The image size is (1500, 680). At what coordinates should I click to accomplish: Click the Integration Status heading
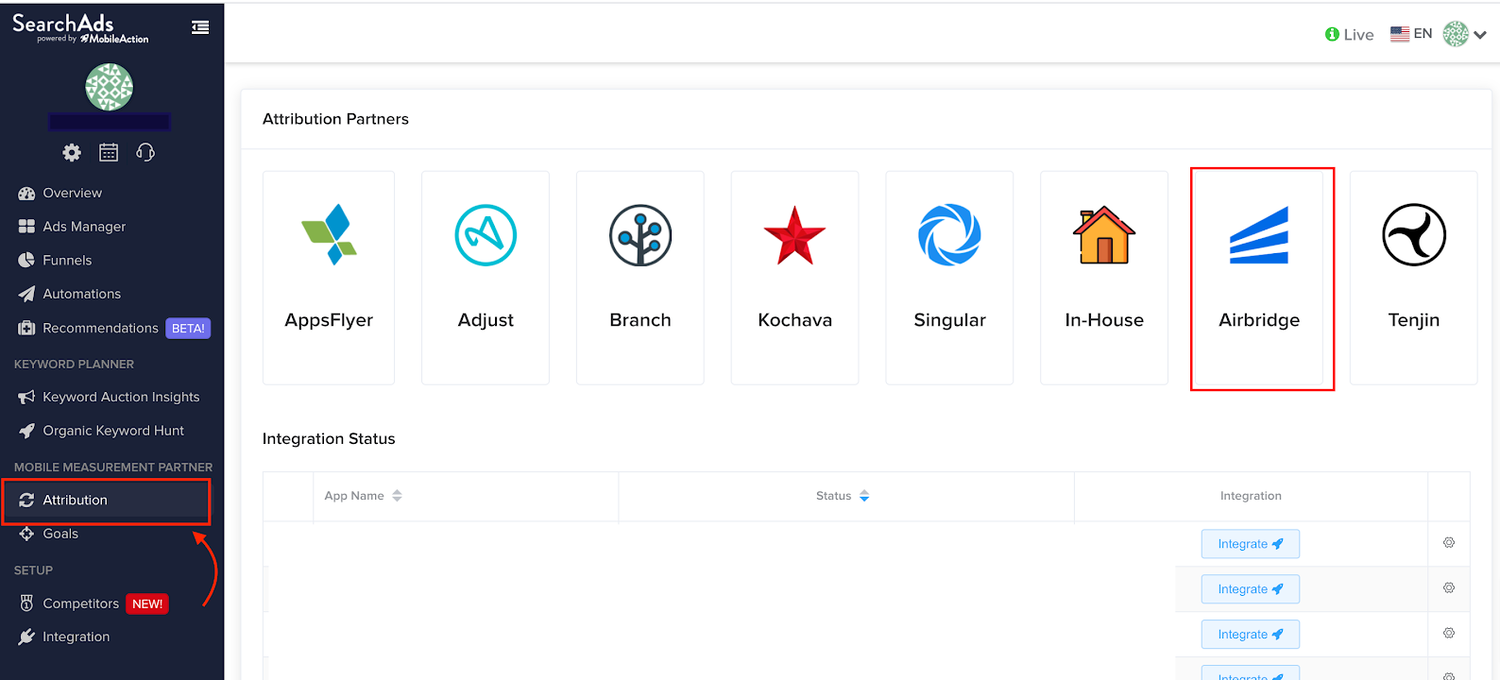(x=329, y=439)
